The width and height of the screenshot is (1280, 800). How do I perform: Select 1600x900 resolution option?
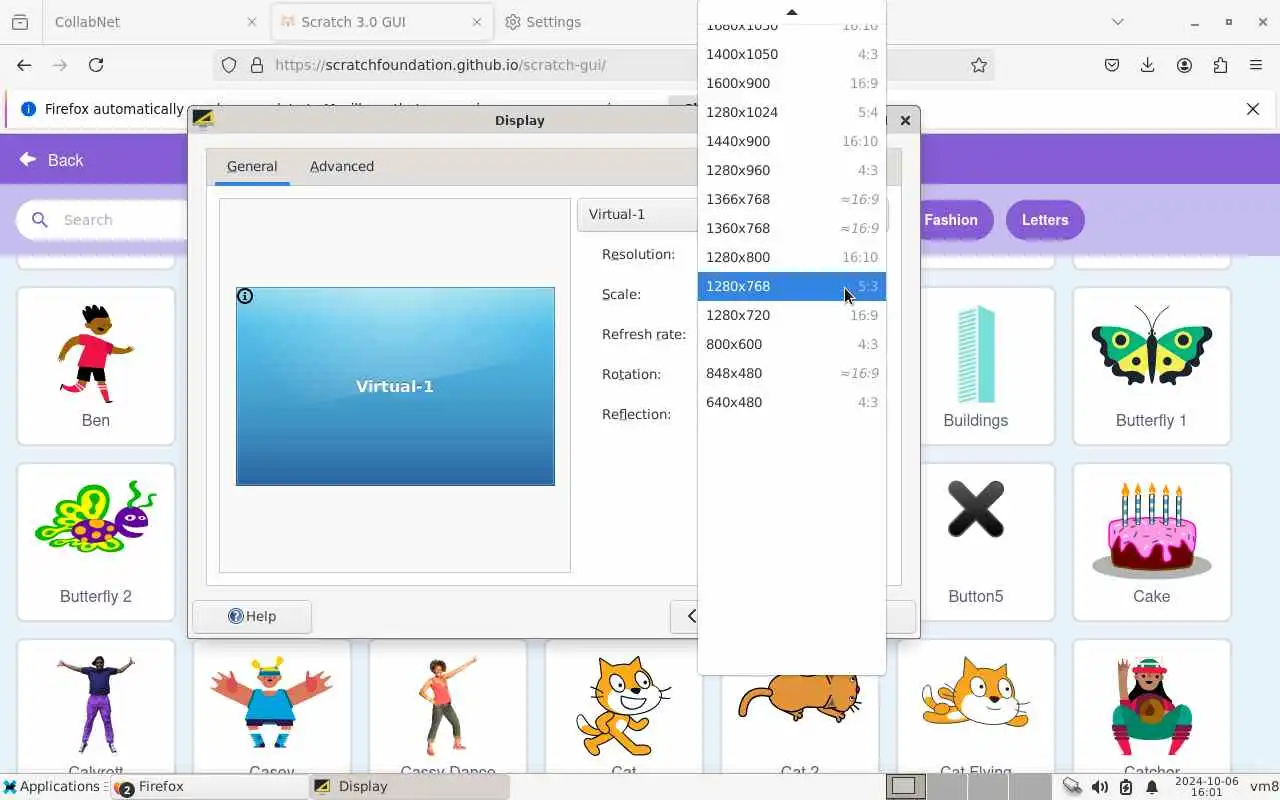(x=791, y=83)
